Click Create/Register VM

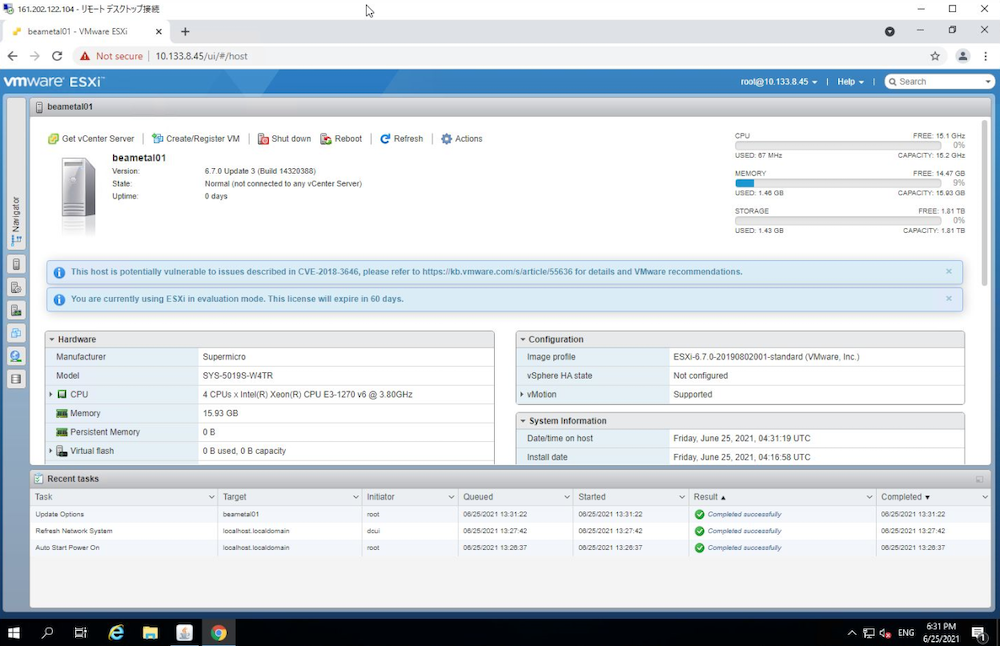click(195, 139)
